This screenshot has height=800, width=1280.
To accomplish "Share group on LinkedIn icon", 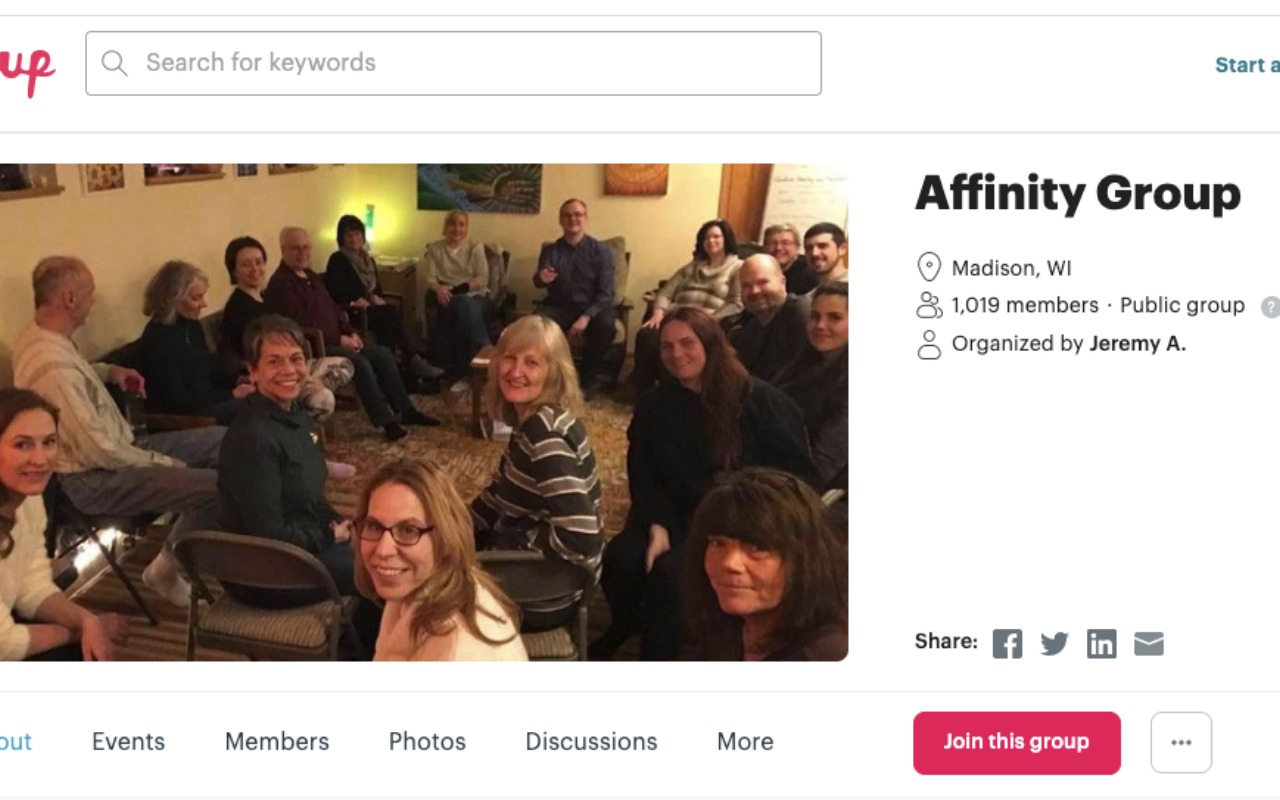I will pos(1101,643).
